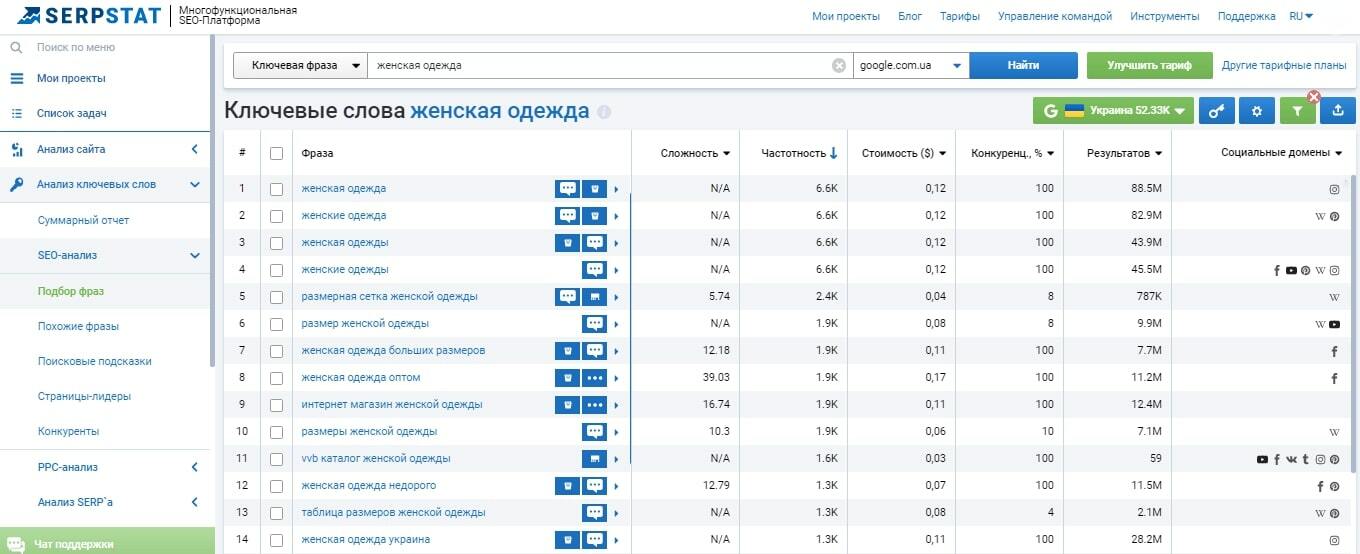The height and width of the screenshot is (554, 1360).
Task: Click the info icon beside the page title
Action: [x=604, y=112]
